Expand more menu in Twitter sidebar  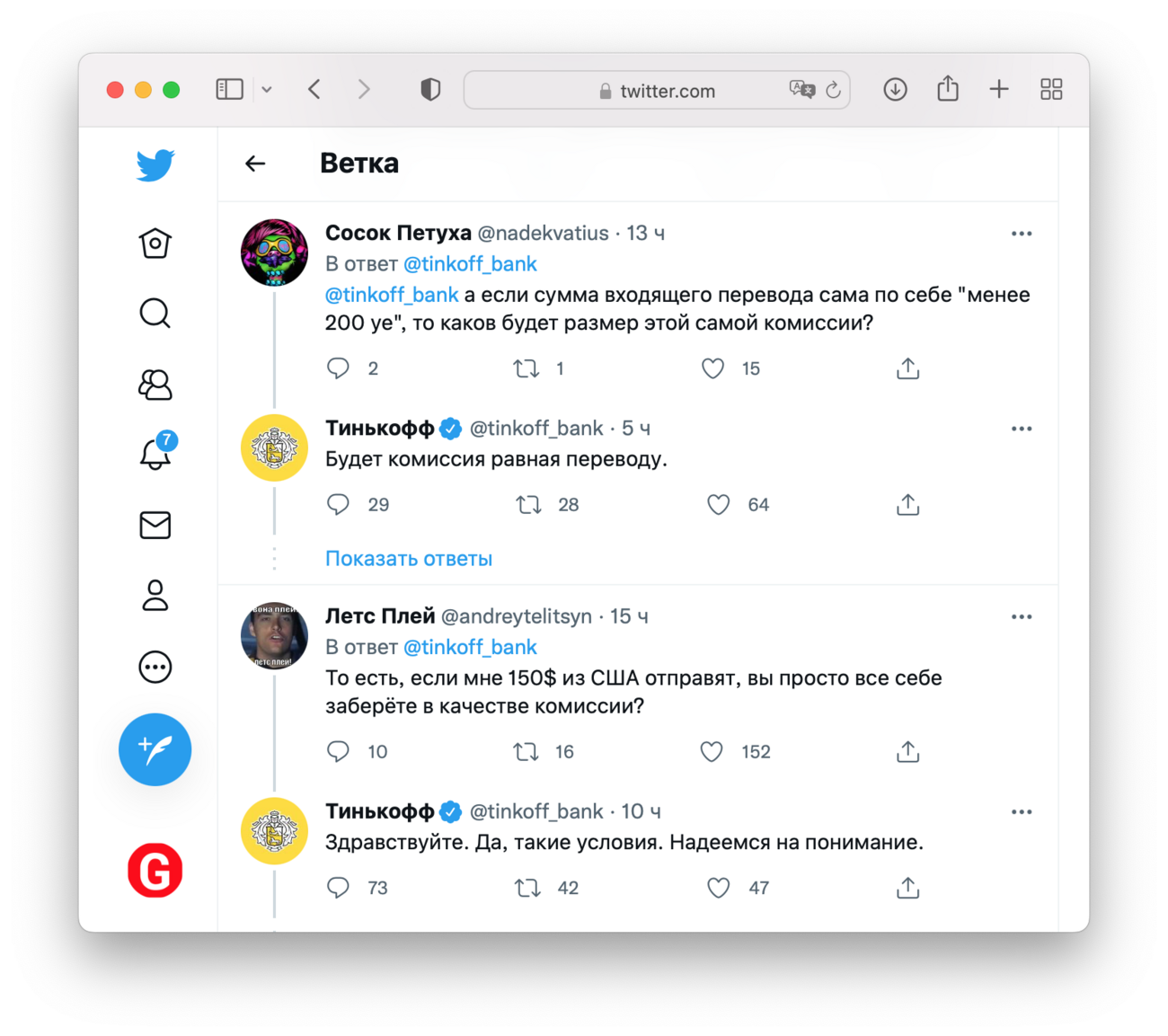pyautogui.click(x=155, y=667)
